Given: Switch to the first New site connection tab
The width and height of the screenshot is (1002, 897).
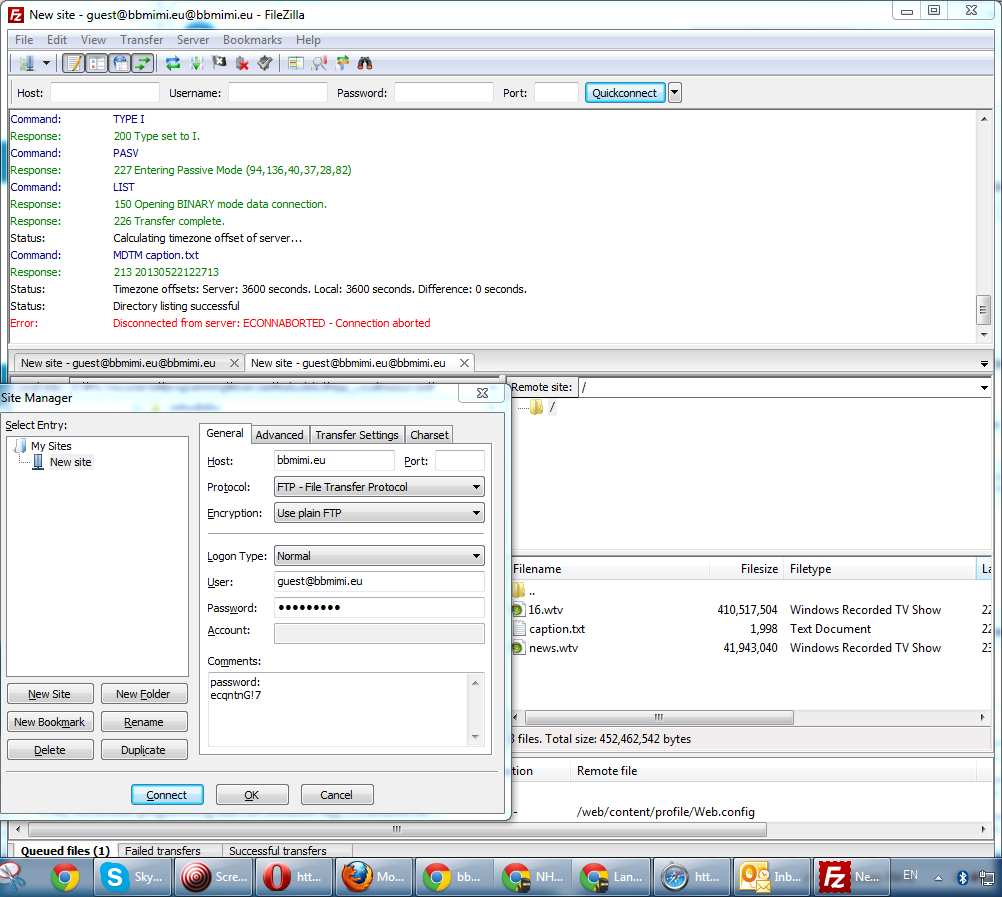Looking at the screenshot, I should [x=118, y=363].
